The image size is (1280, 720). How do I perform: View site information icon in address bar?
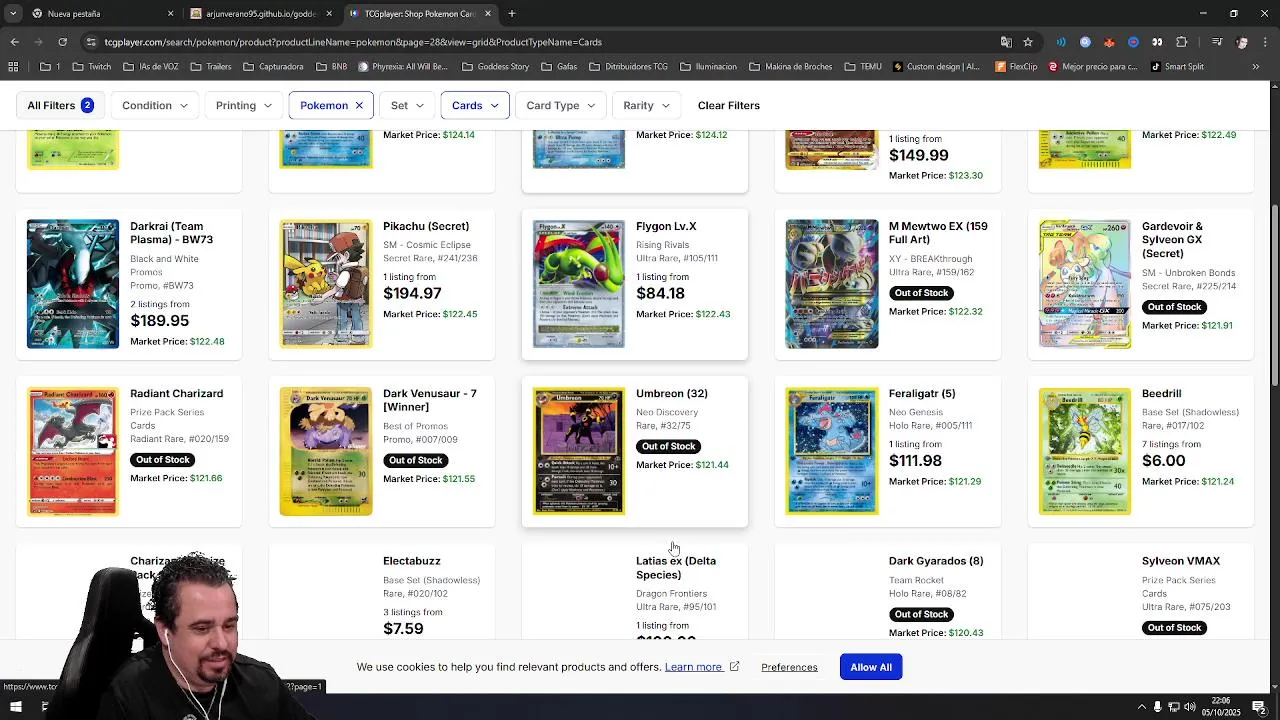tap(91, 42)
